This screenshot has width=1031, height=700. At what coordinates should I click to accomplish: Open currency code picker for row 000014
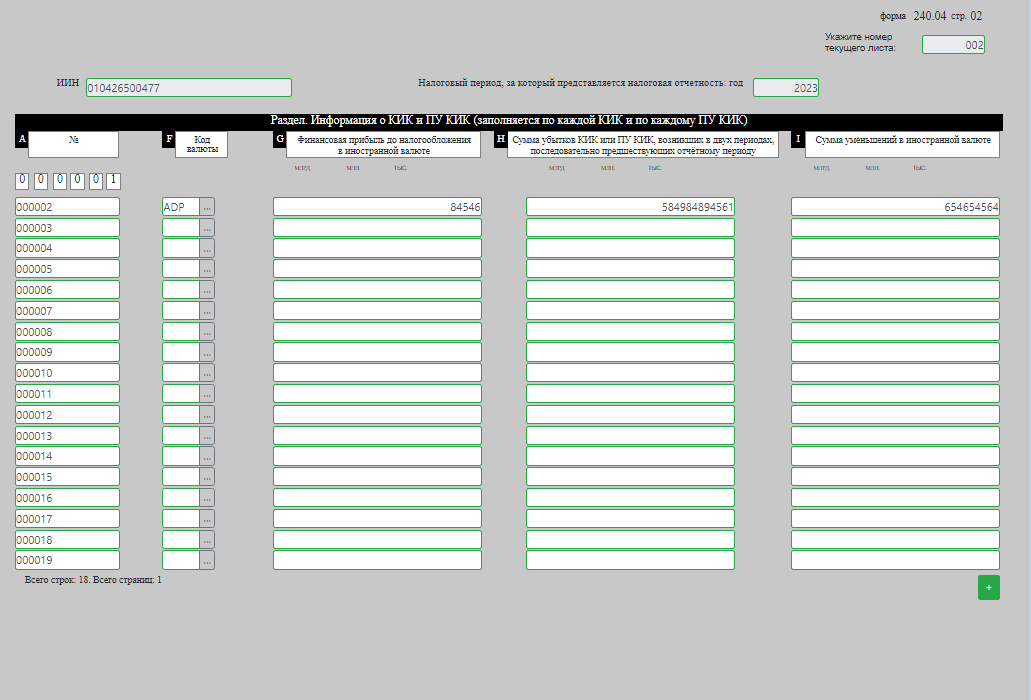(x=206, y=456)
